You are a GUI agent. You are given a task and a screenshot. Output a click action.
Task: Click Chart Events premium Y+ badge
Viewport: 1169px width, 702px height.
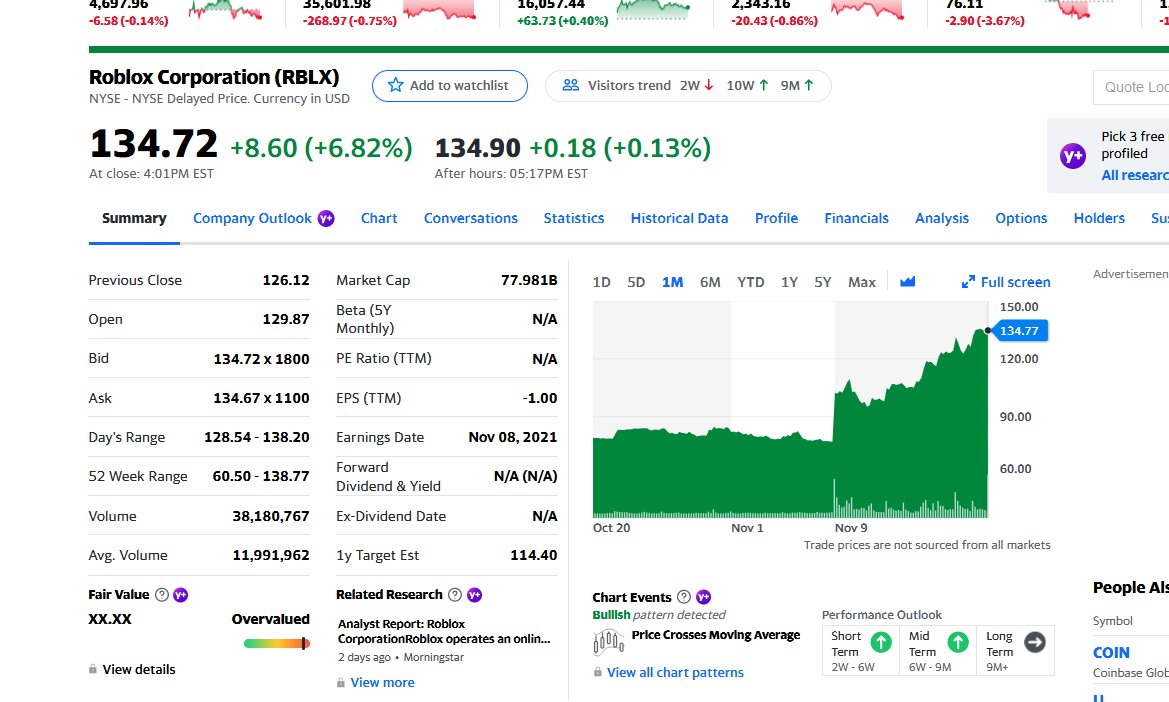pos(703,597)
